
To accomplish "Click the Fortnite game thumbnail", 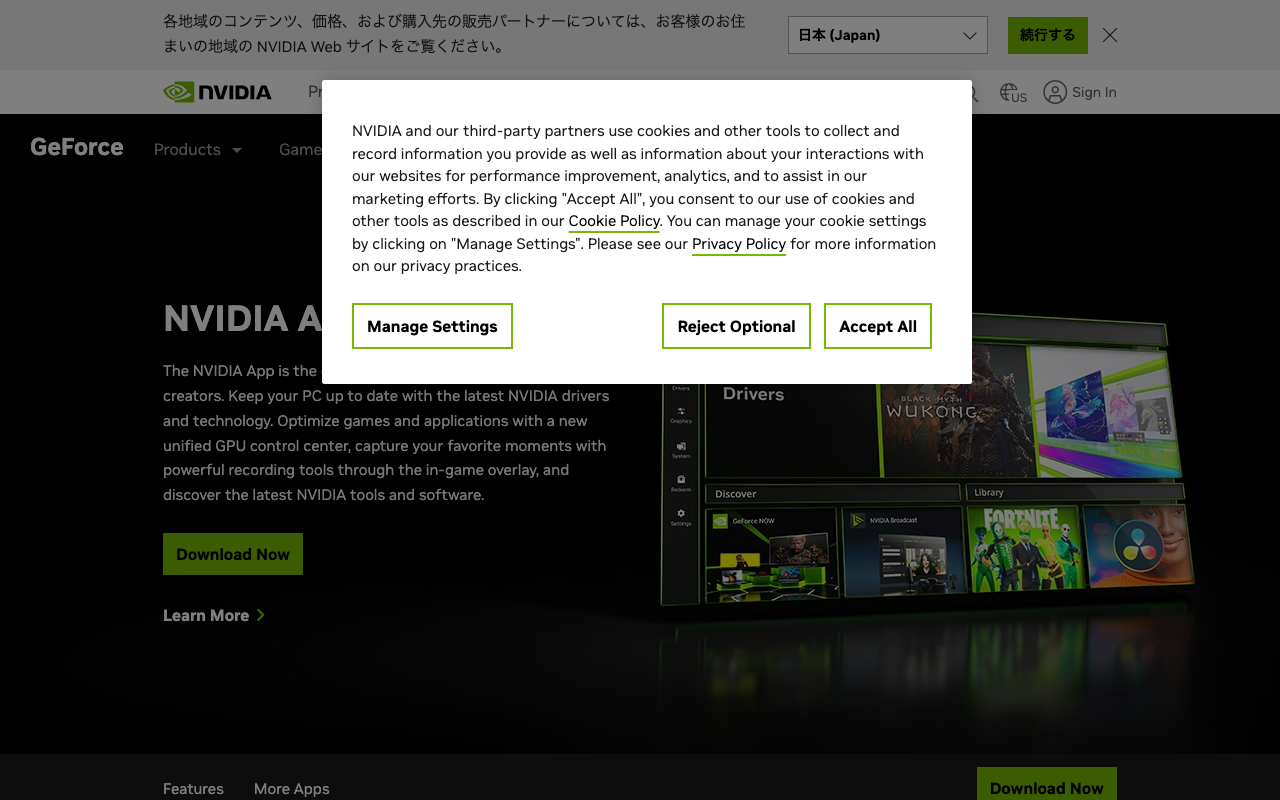I will [x=1024, y=548].
